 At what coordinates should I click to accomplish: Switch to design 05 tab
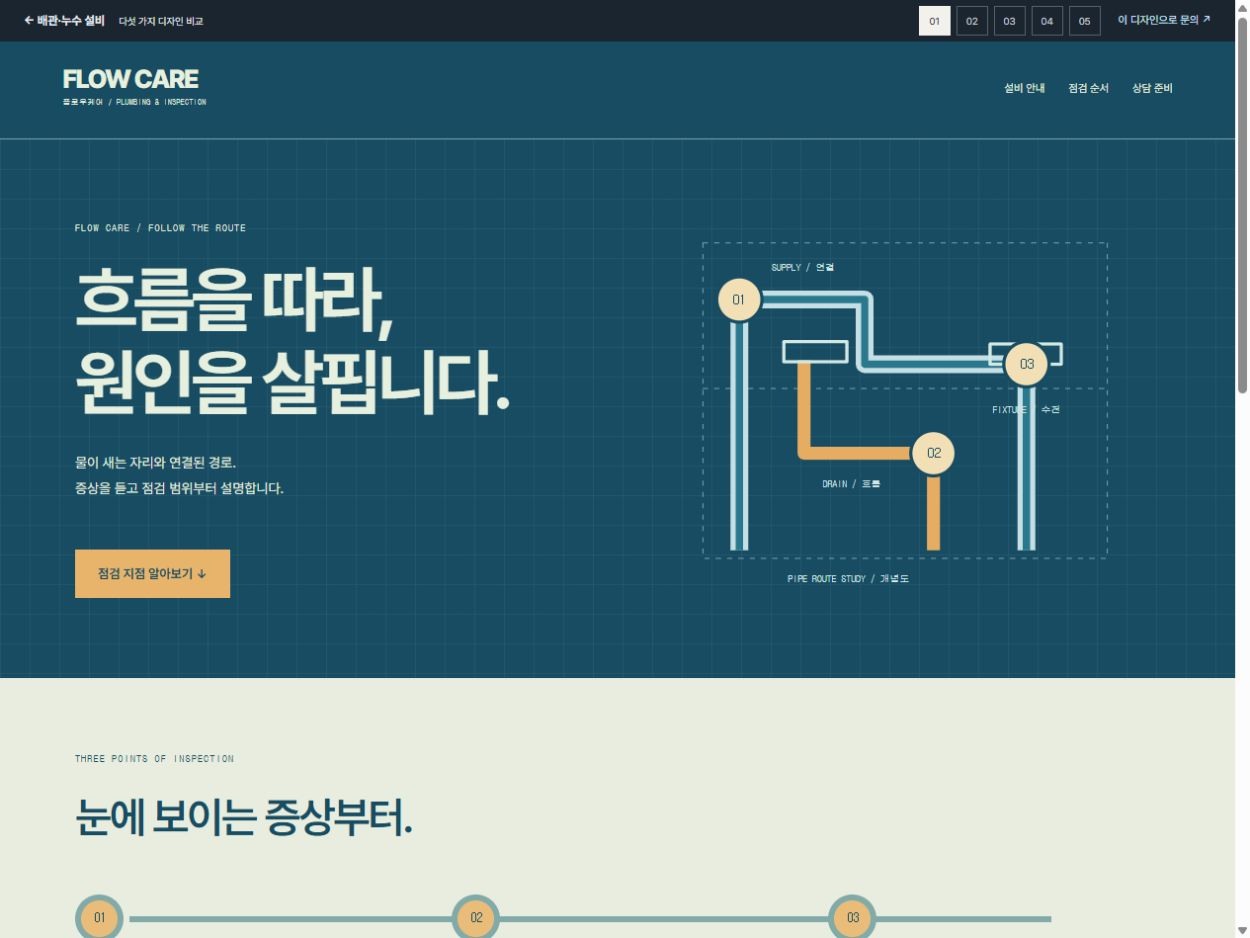tap(1085, 21)
